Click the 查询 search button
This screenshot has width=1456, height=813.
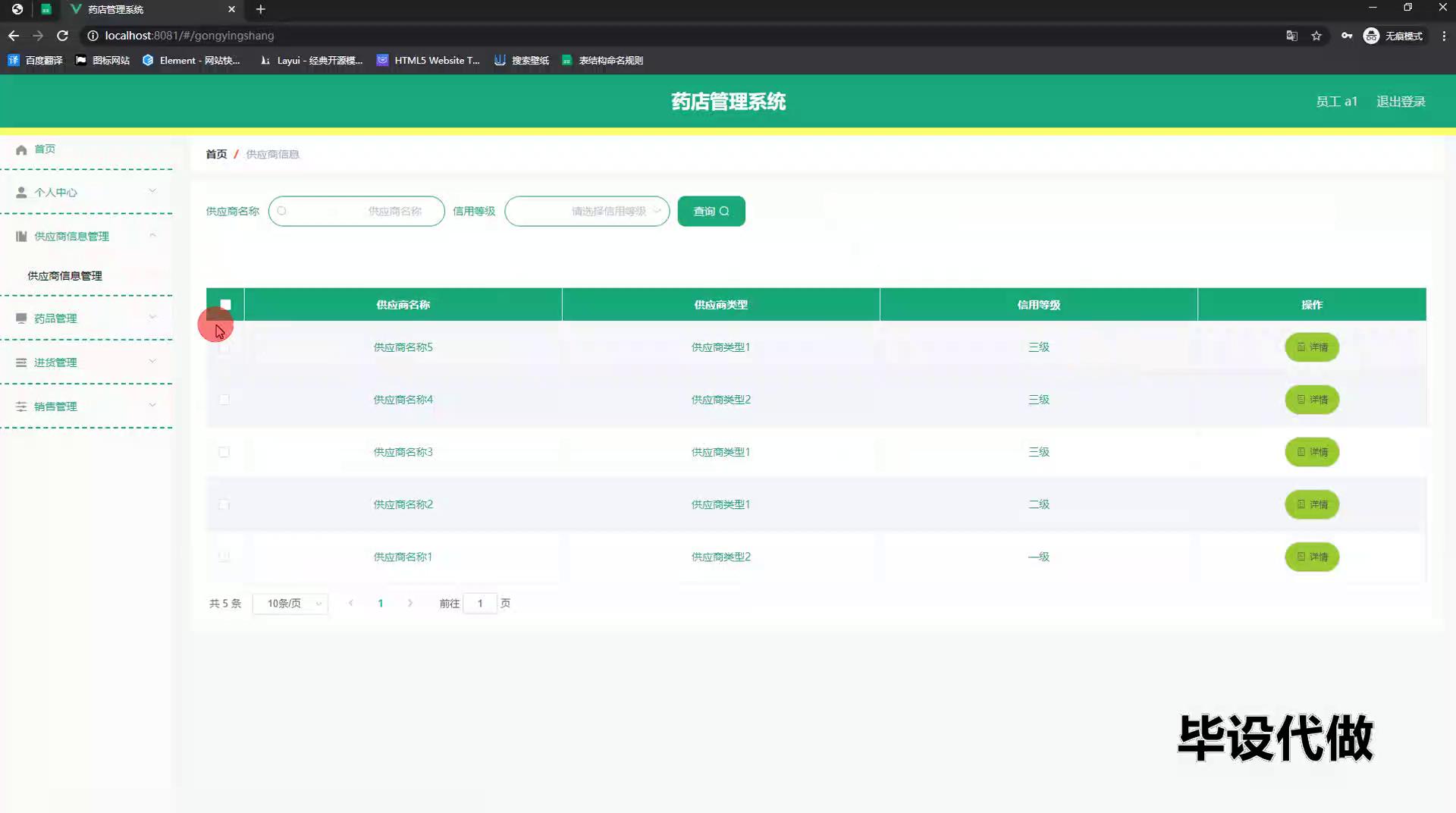coord(711,212)
